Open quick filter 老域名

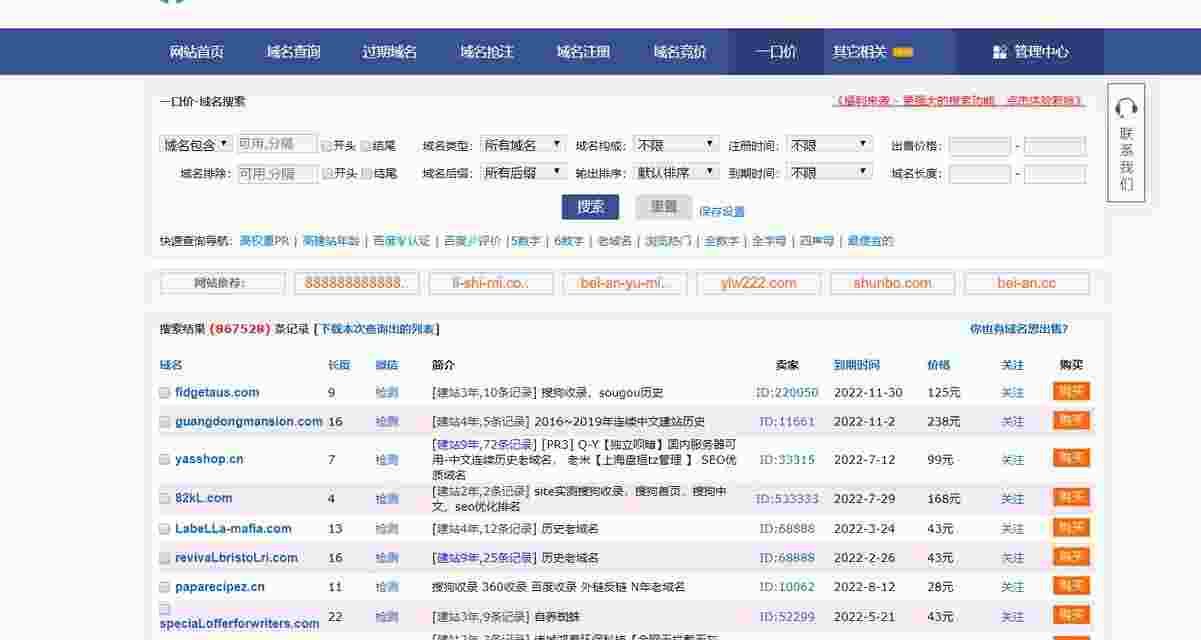click(x=614, y=241)
